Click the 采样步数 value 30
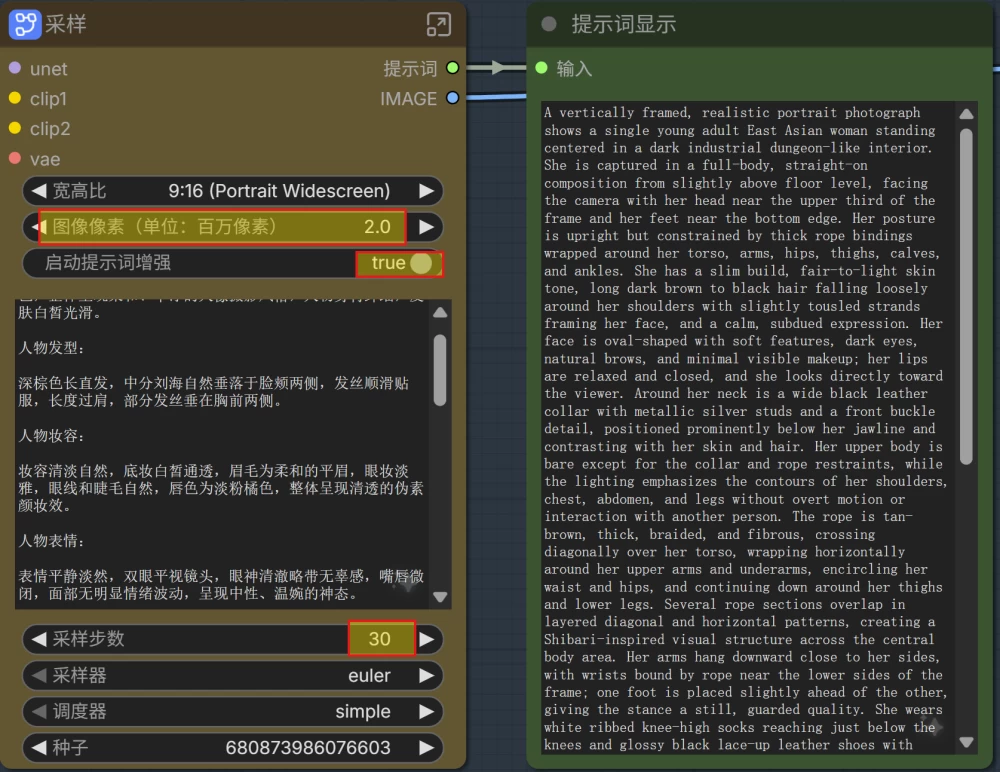The width and height of the screenshot is (1000, 772). point(381,639)
